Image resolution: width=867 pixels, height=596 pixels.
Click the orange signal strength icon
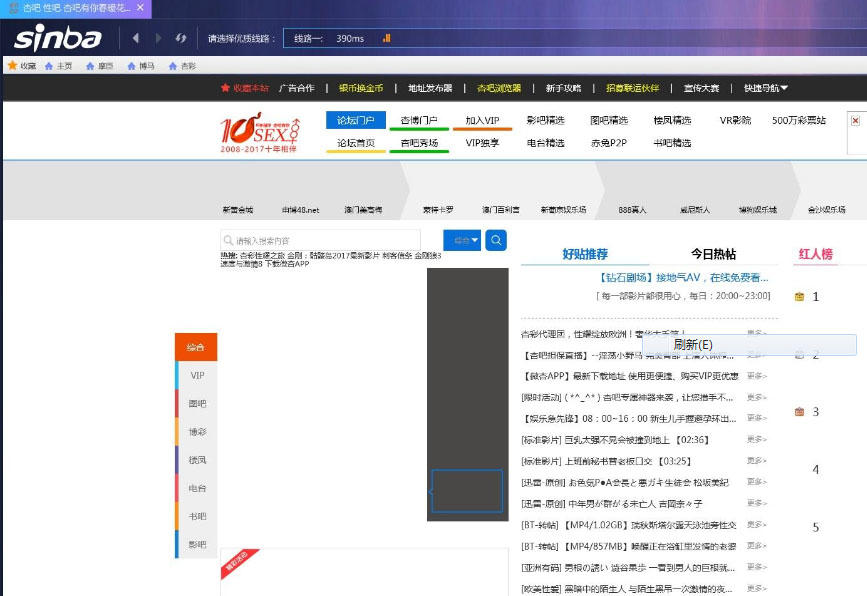pyautogui.click(x=386, y=38)
